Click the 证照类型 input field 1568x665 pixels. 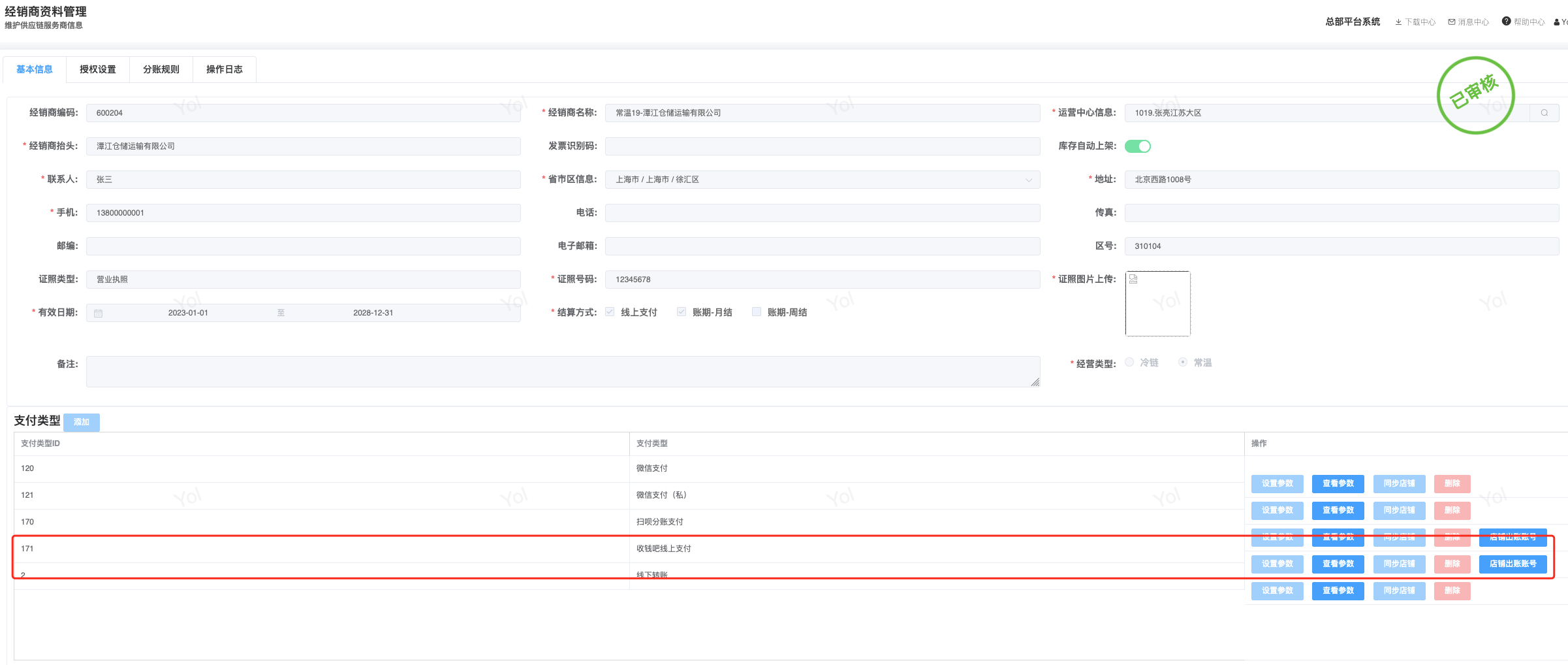(x=304, y=280)
